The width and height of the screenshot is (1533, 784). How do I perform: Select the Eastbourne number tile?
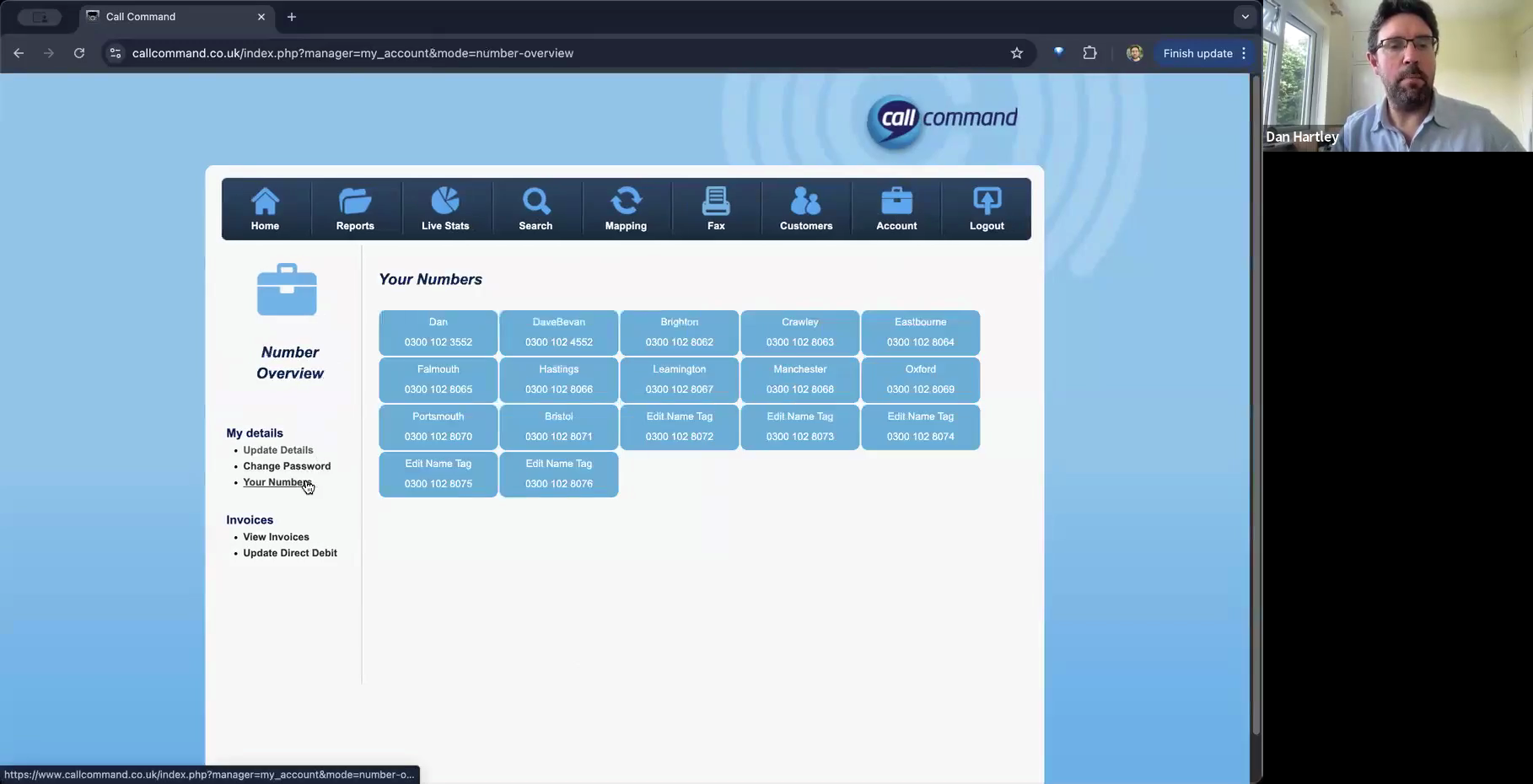tap(921, 332)
